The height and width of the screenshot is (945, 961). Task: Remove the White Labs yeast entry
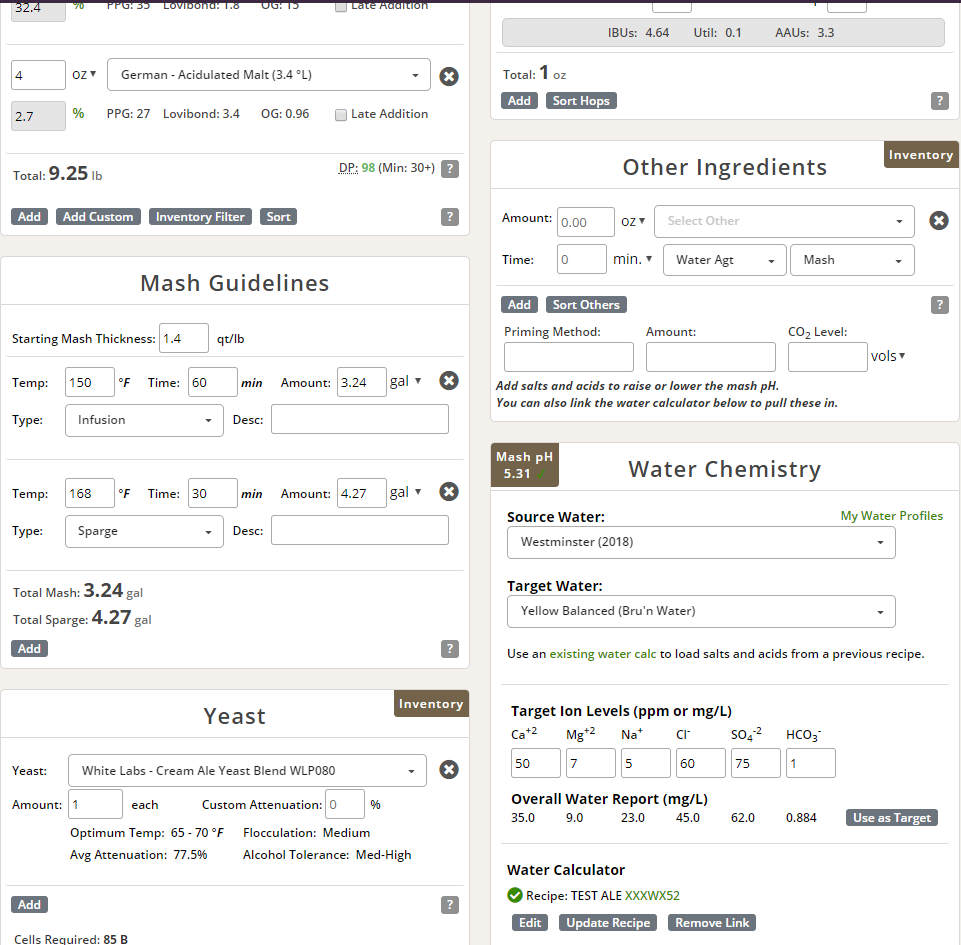coord(449,770)
